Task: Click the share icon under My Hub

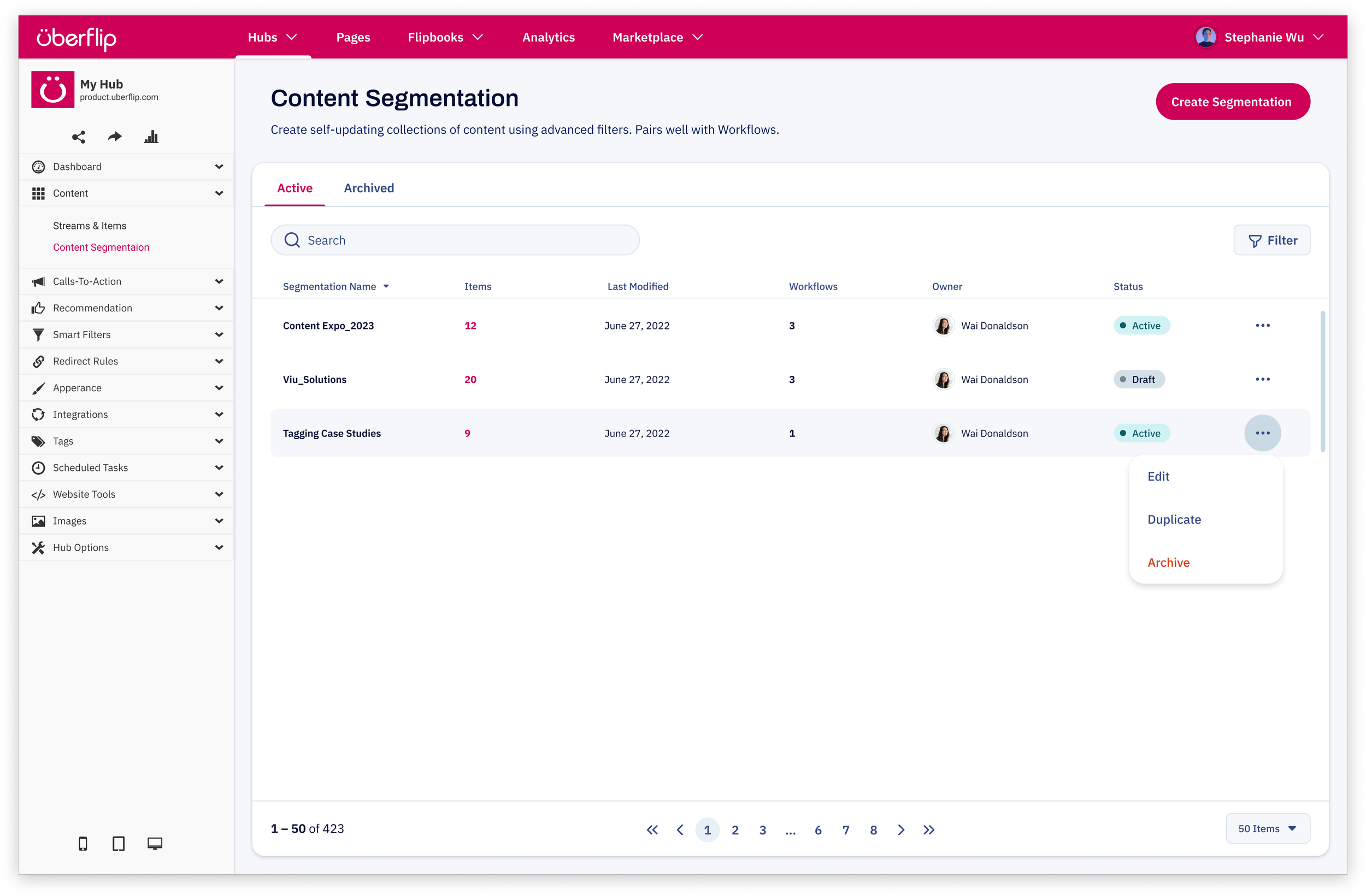Action: coord(79,137)
